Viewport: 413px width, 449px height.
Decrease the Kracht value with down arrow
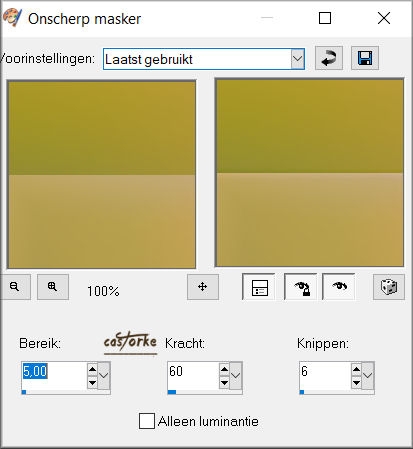[224, 382]
